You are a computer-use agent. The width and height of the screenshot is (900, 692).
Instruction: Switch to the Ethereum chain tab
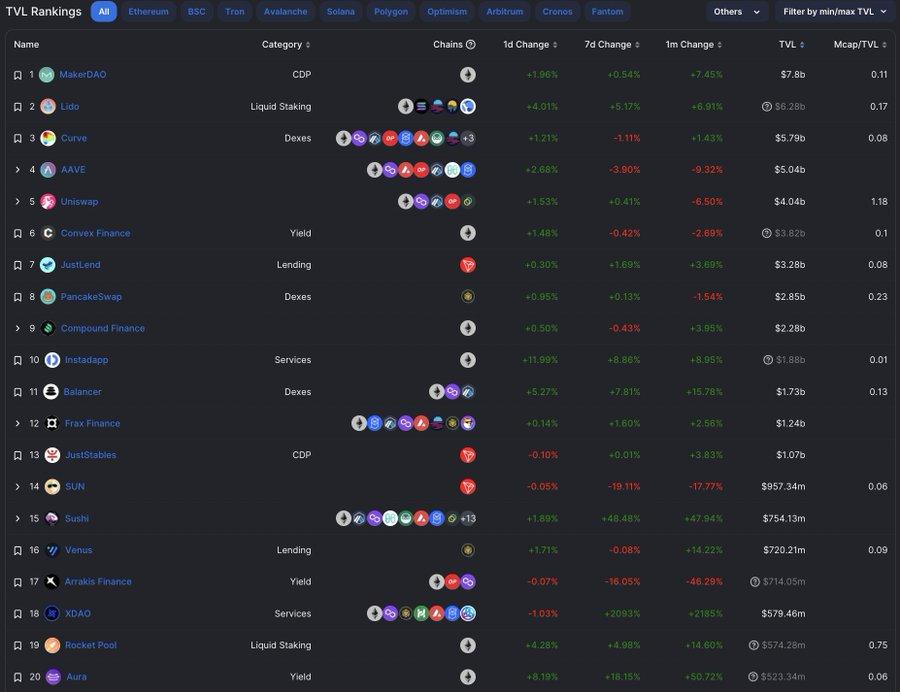click(148, 12)
